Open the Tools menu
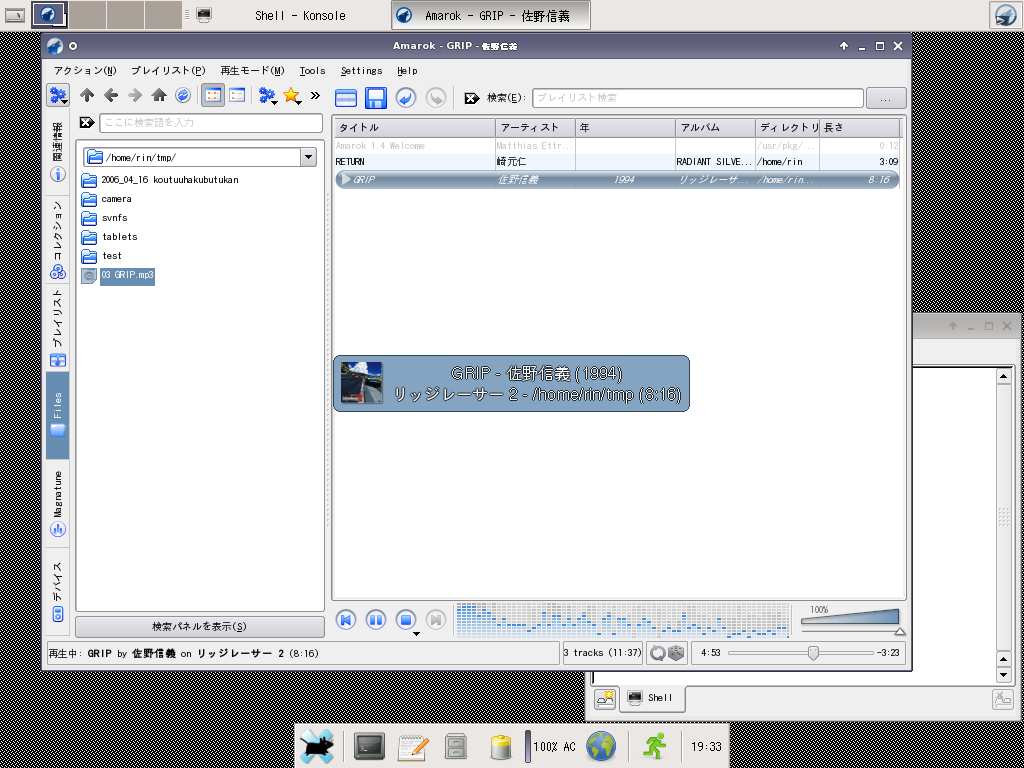Viewport: 1024px width, 768px height. point(312,71)
